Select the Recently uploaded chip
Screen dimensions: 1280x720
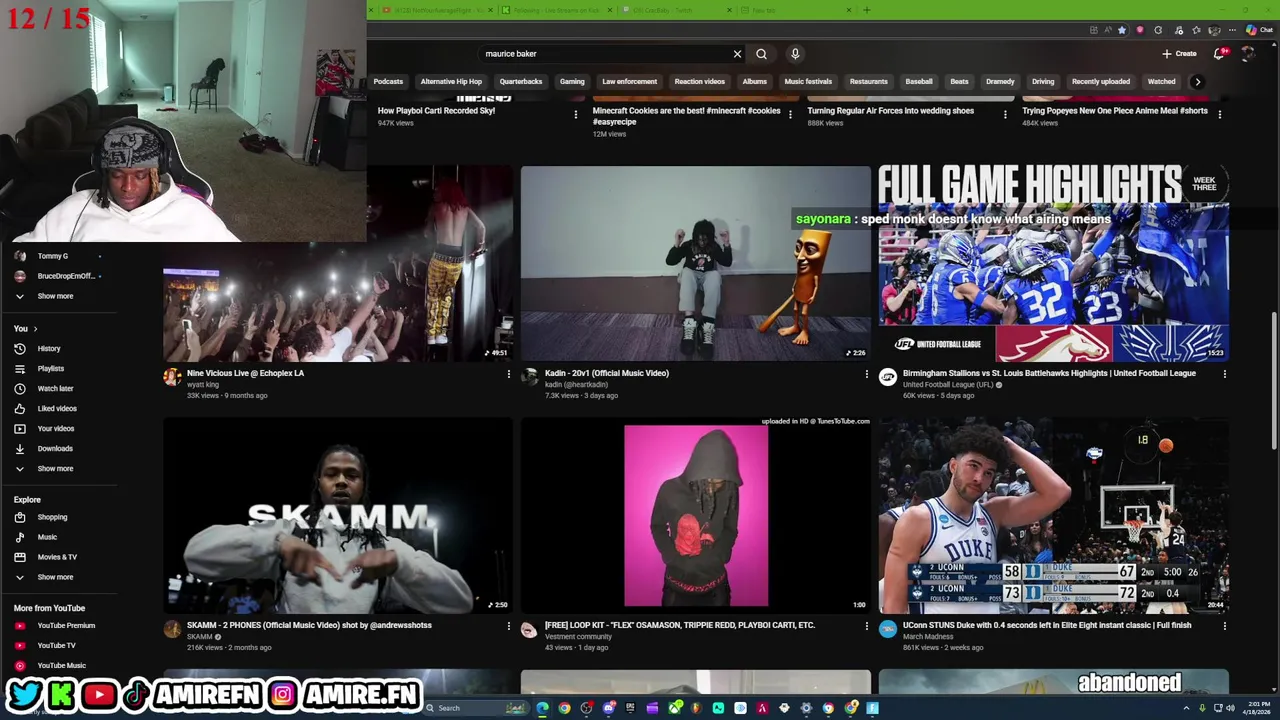tap(1101, 82)
